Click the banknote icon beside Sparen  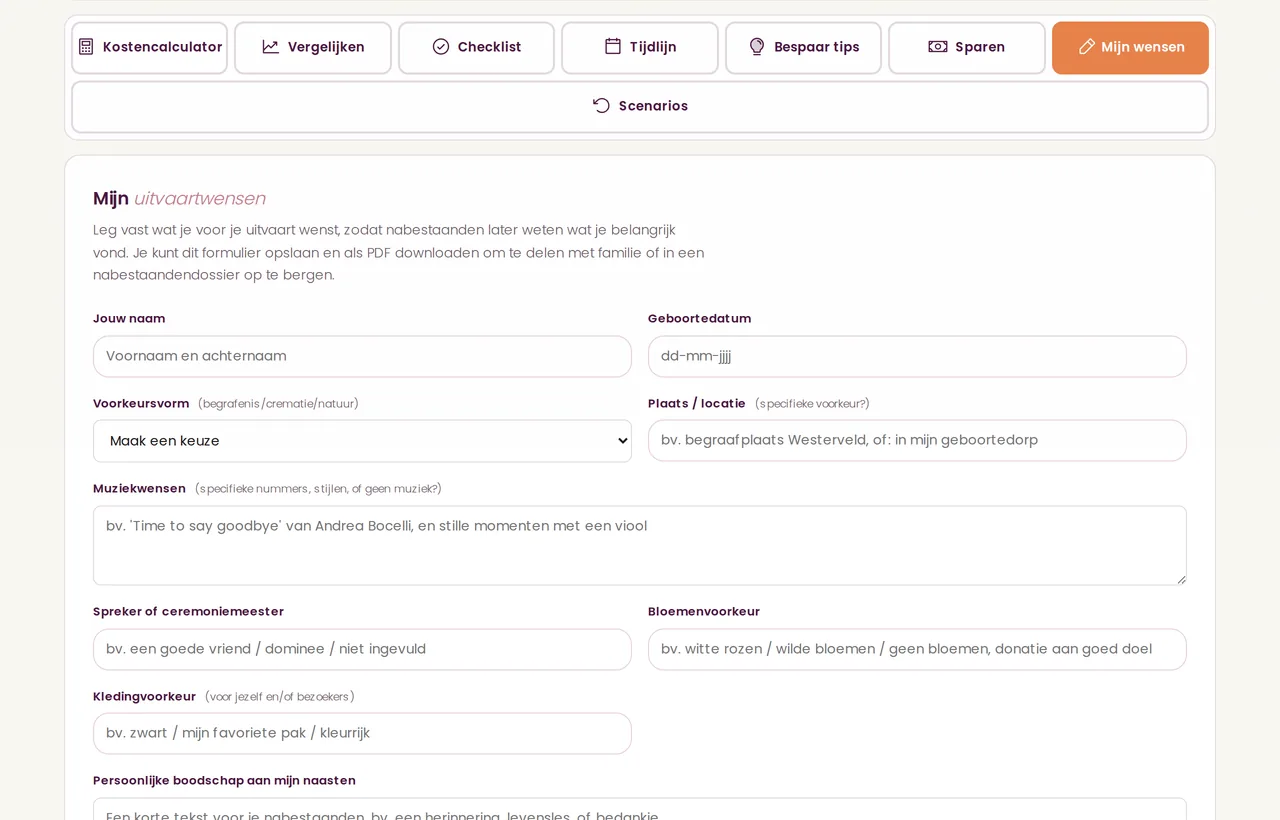(938, 47)
